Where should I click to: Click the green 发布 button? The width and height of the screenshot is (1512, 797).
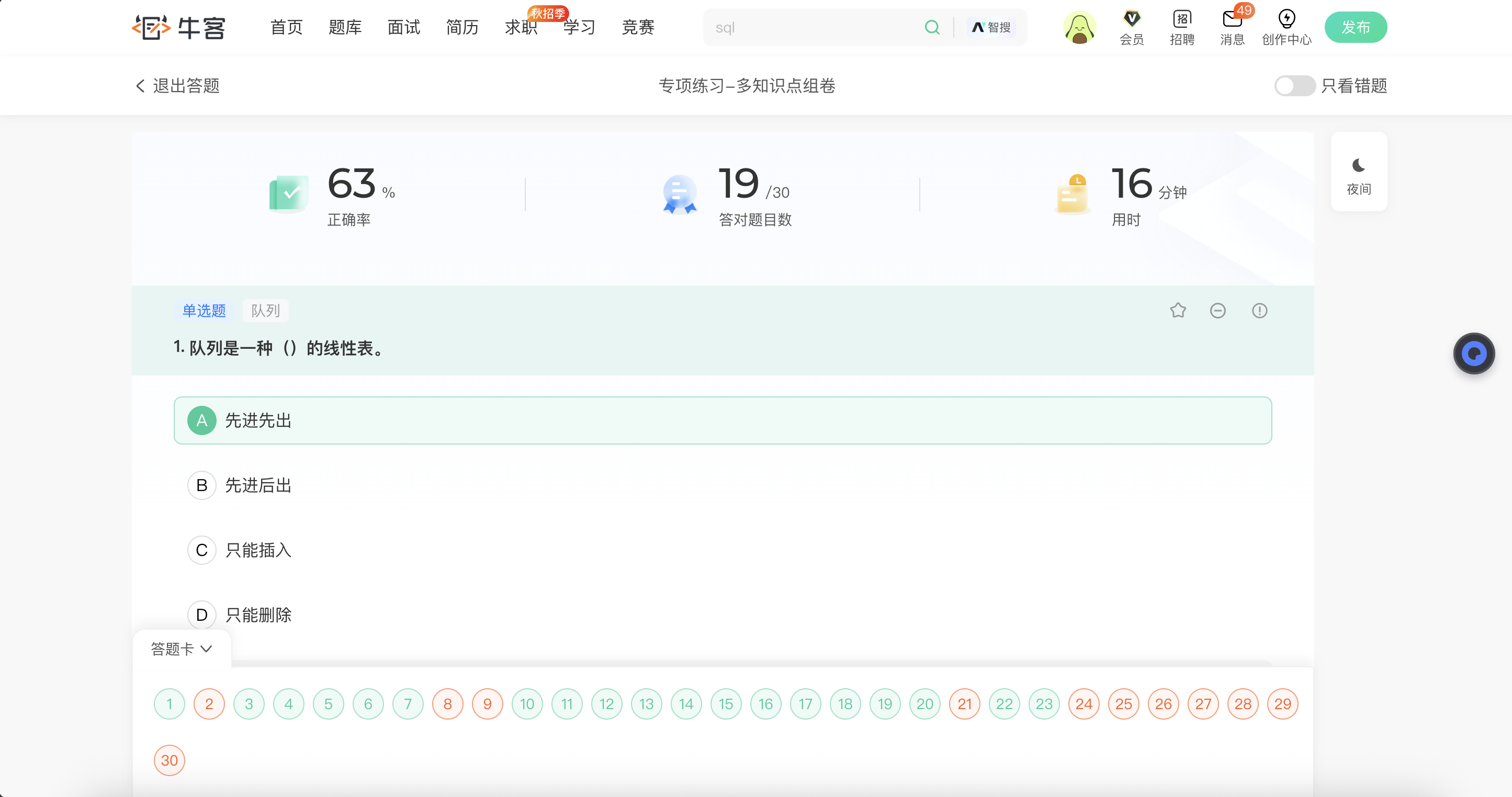pyautogui.click(x=1355, y=28)
